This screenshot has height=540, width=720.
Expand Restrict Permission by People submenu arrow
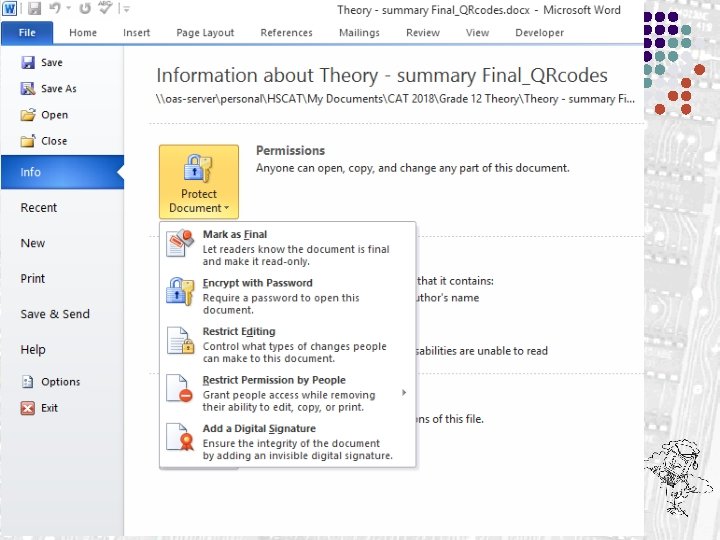point(404,393)
